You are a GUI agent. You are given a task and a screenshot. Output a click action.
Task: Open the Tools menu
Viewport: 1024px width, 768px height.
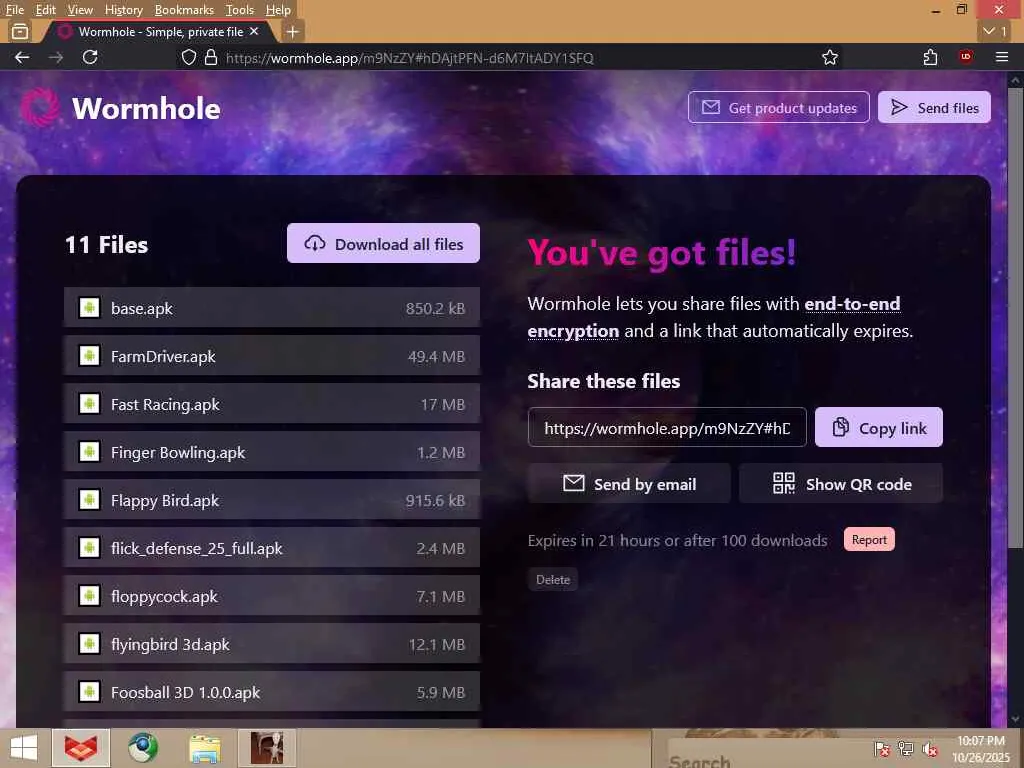coord(240,10)
